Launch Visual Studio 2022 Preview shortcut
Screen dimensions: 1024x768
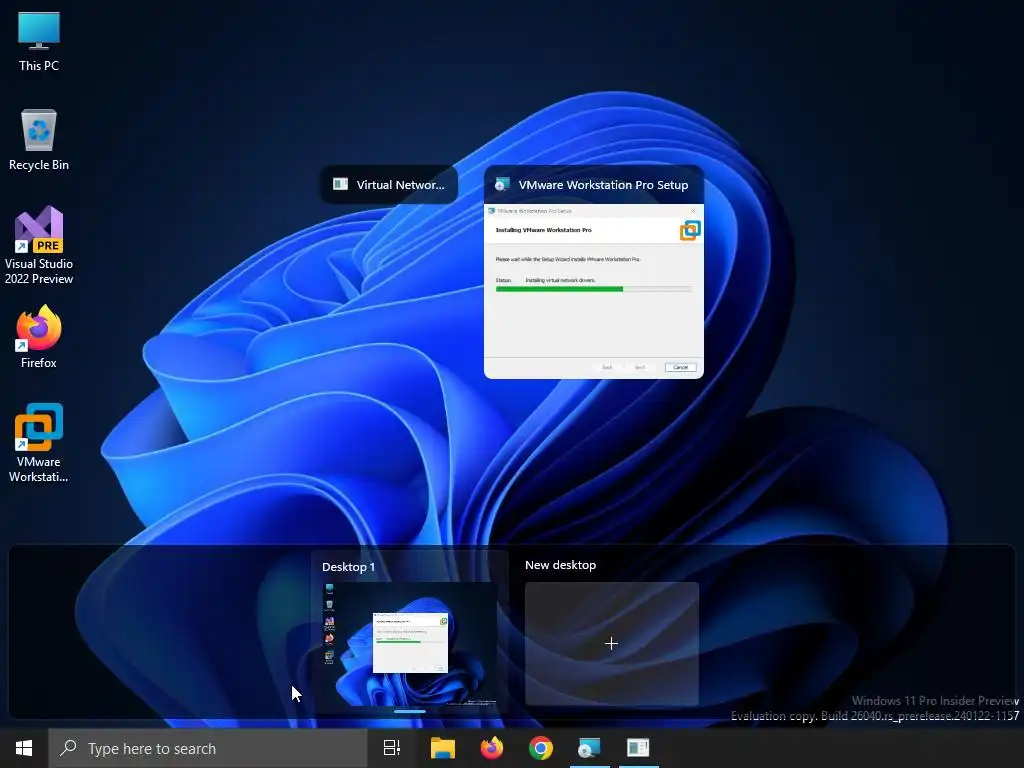pos(39,245)
